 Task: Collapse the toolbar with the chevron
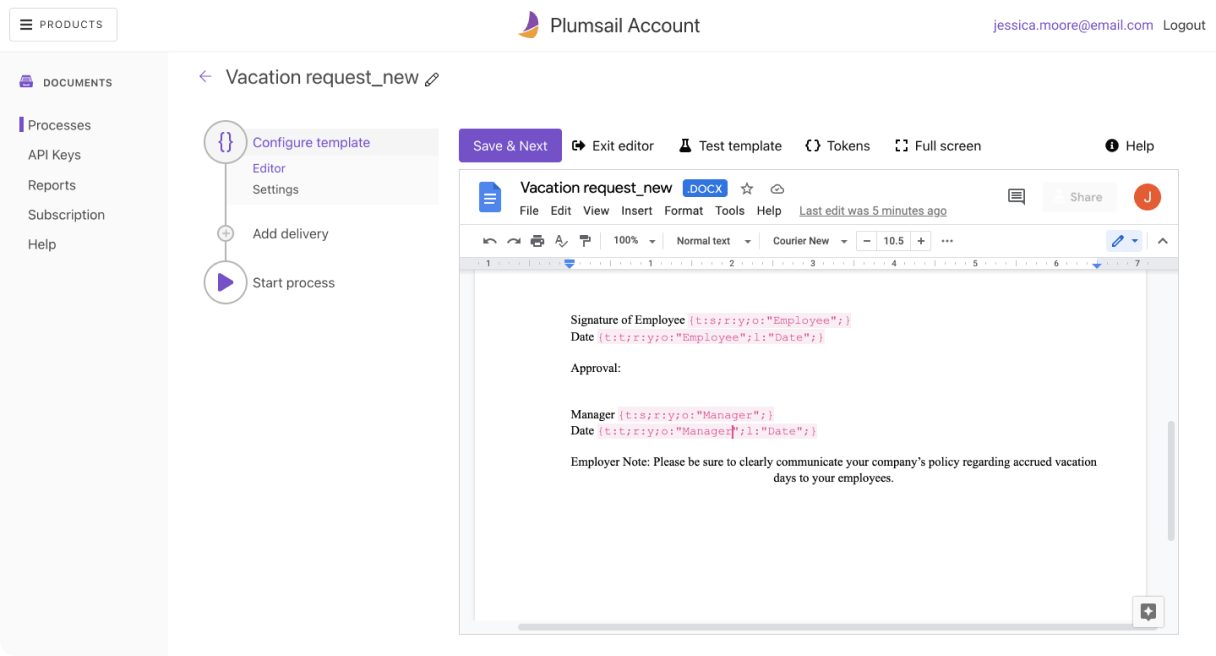pyautogui.click(x=1162, y=240)
